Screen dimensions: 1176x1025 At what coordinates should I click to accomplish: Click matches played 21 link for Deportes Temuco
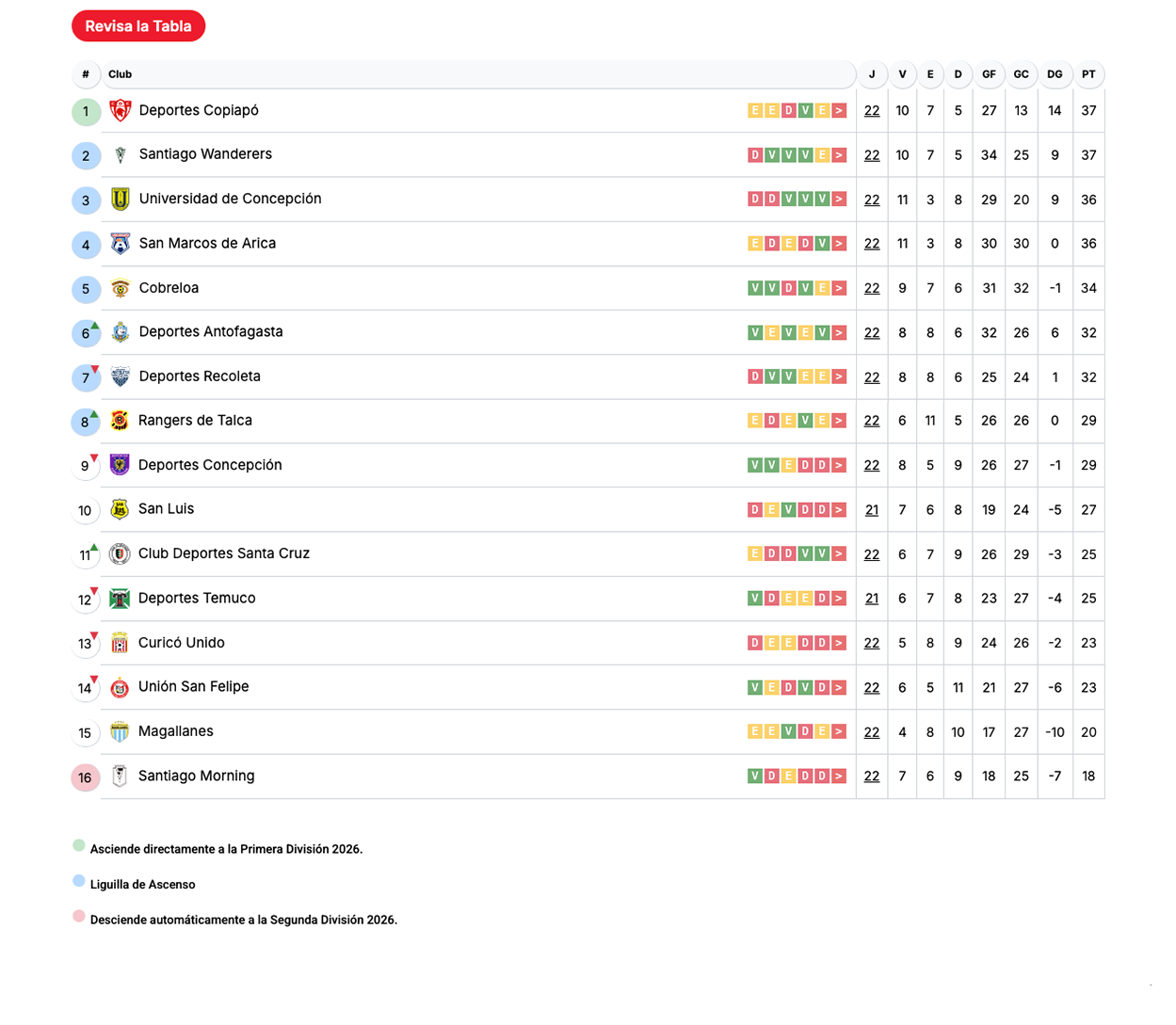click(x=872, y=599)
